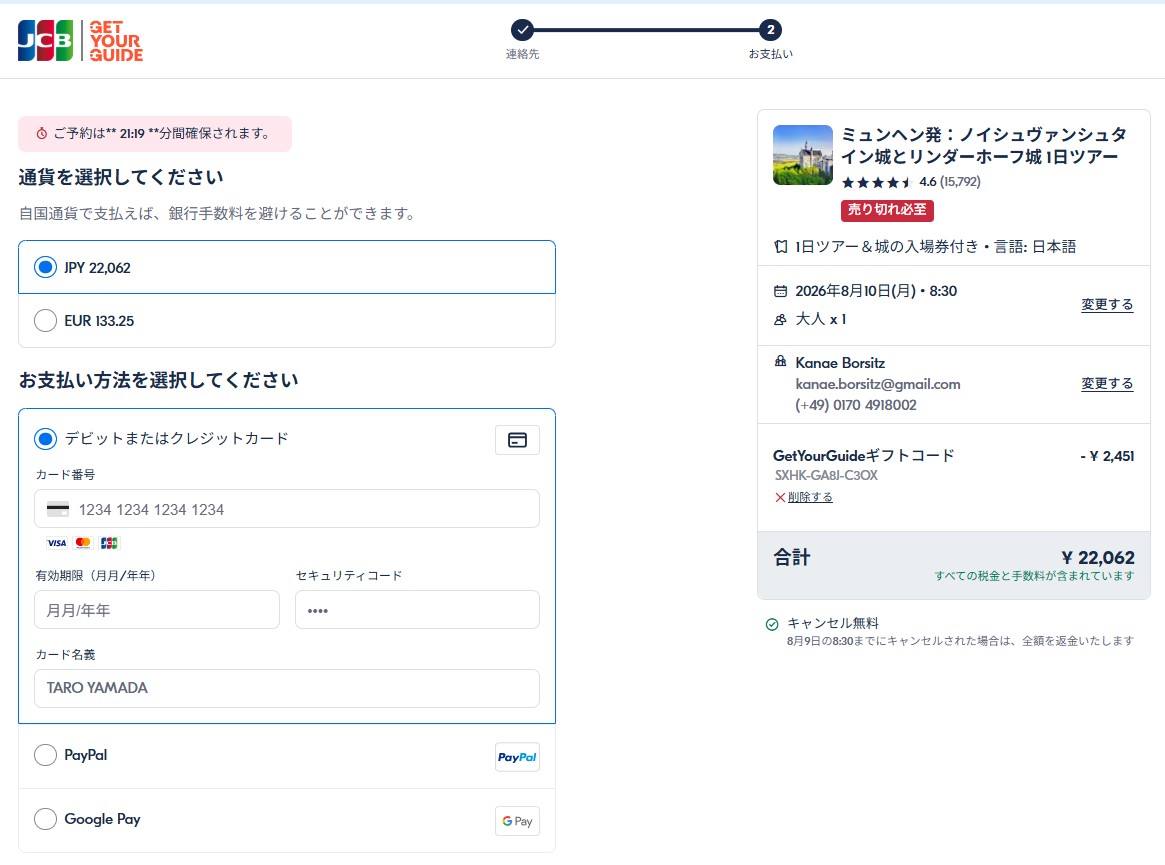Click the セキュリティコード input field
Image resolution: width=1165 pixels, height=865 pixels.
coord(417,610)
